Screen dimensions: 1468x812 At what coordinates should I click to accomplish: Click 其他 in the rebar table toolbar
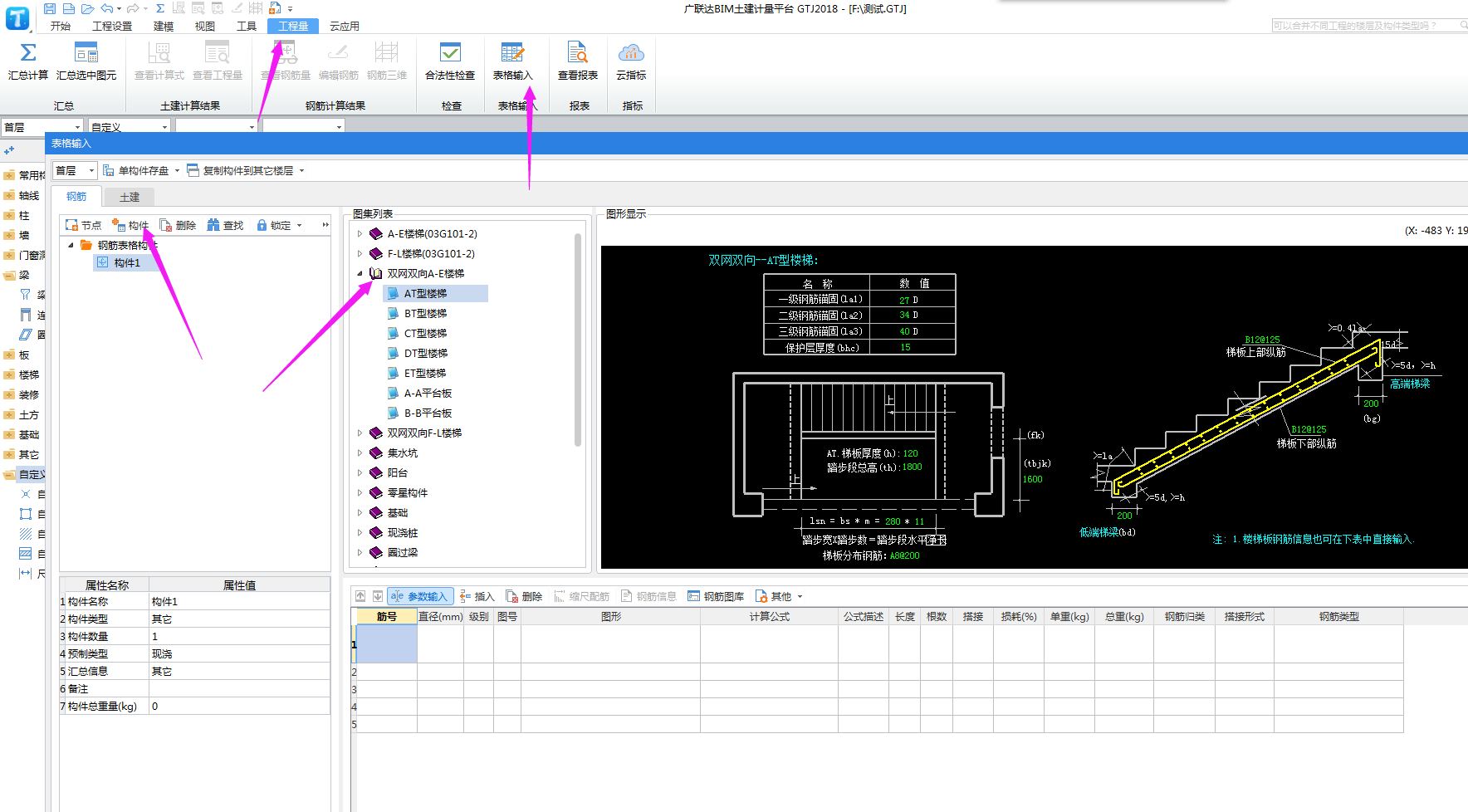774,596
